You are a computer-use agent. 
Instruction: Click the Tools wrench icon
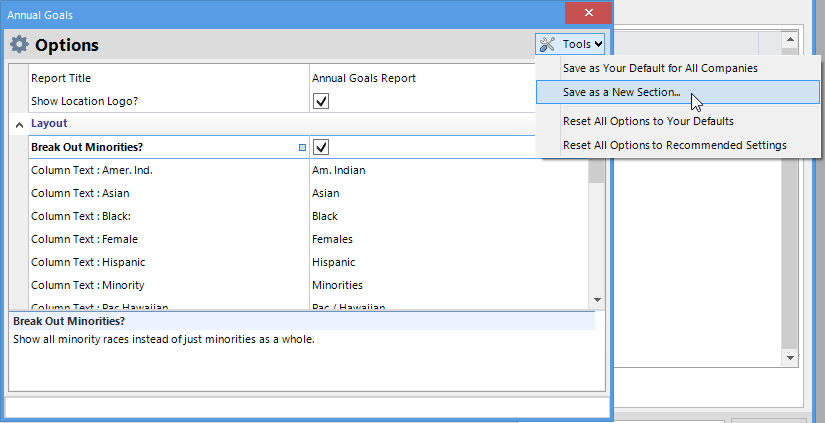[x=549, y=44]
